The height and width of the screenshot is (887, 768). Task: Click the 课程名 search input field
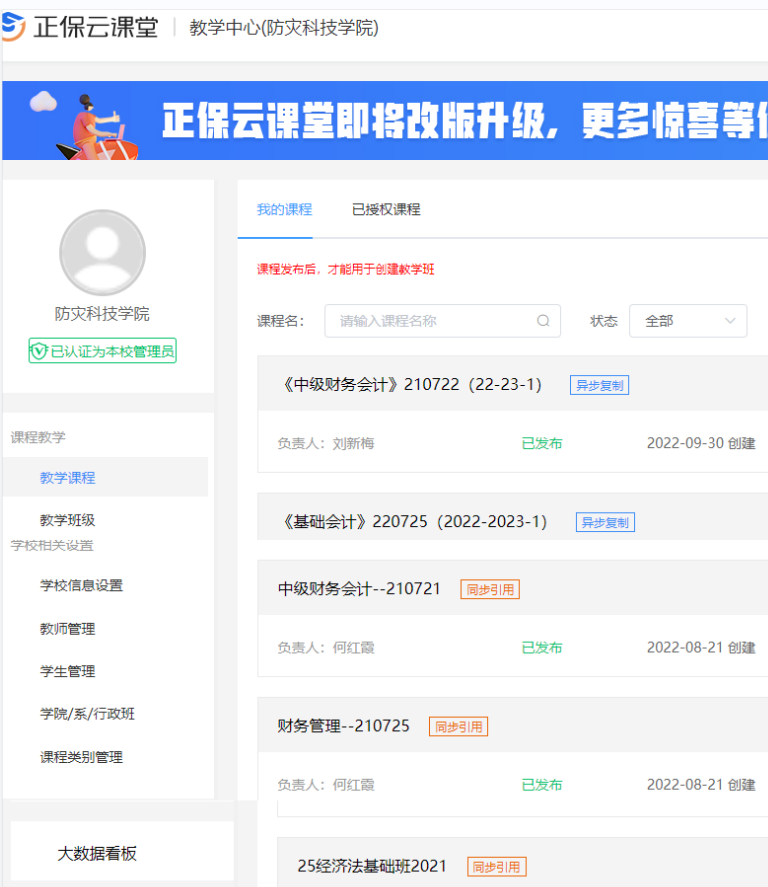[x=430, y=321]
